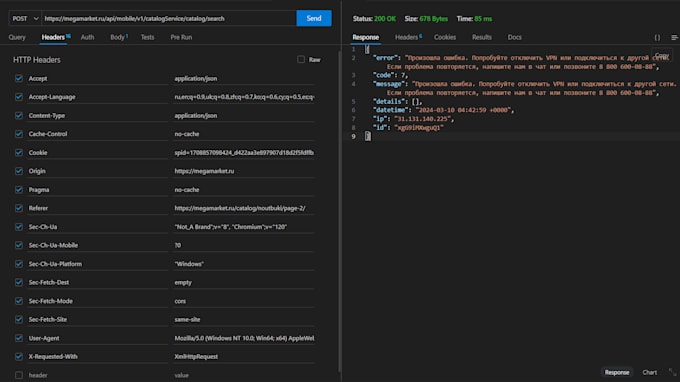Open the request Body tab
Image resolution: width=680 pixels, height=382 pixels.
(118, 37)
